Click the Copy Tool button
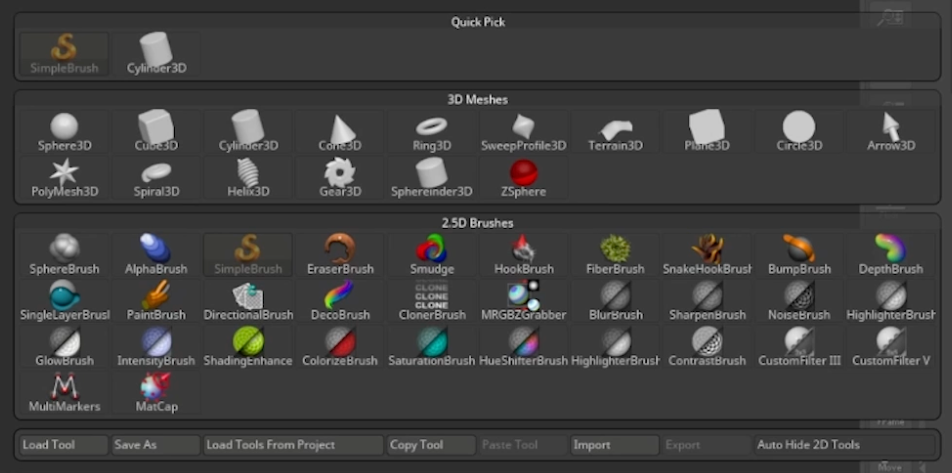The height and width of the screenshot is (473, 952). point(431,445)
